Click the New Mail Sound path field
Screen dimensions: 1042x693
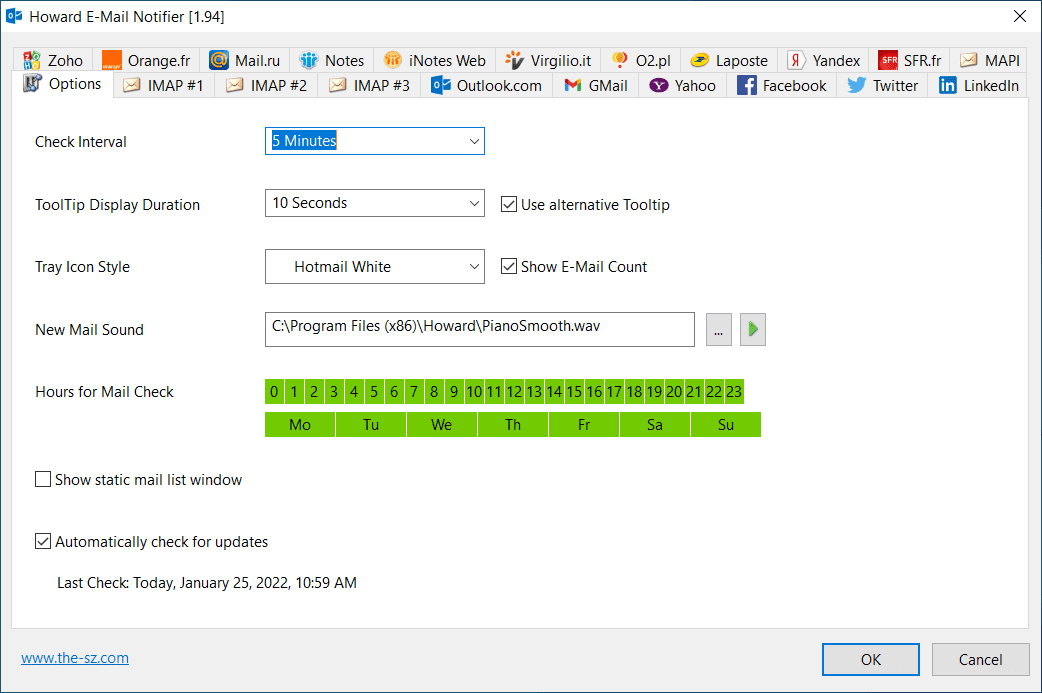coord(480,329)
